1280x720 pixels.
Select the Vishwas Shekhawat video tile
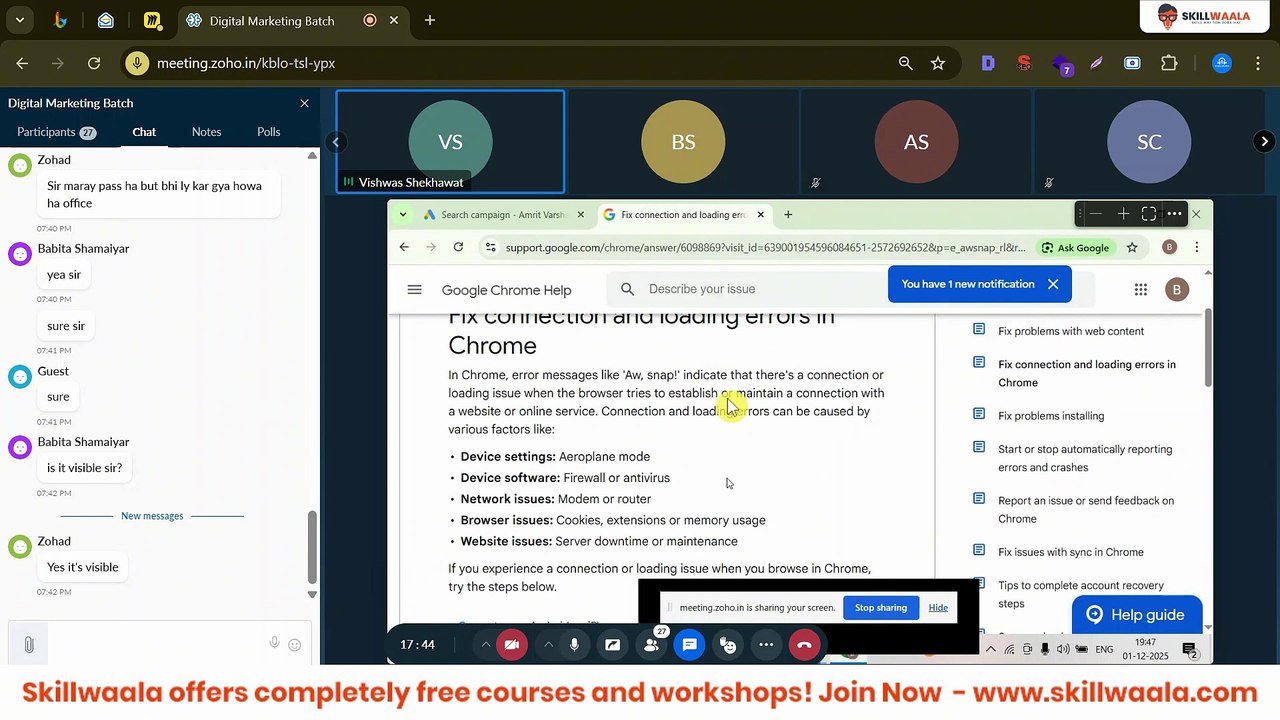tap(450, 141)
